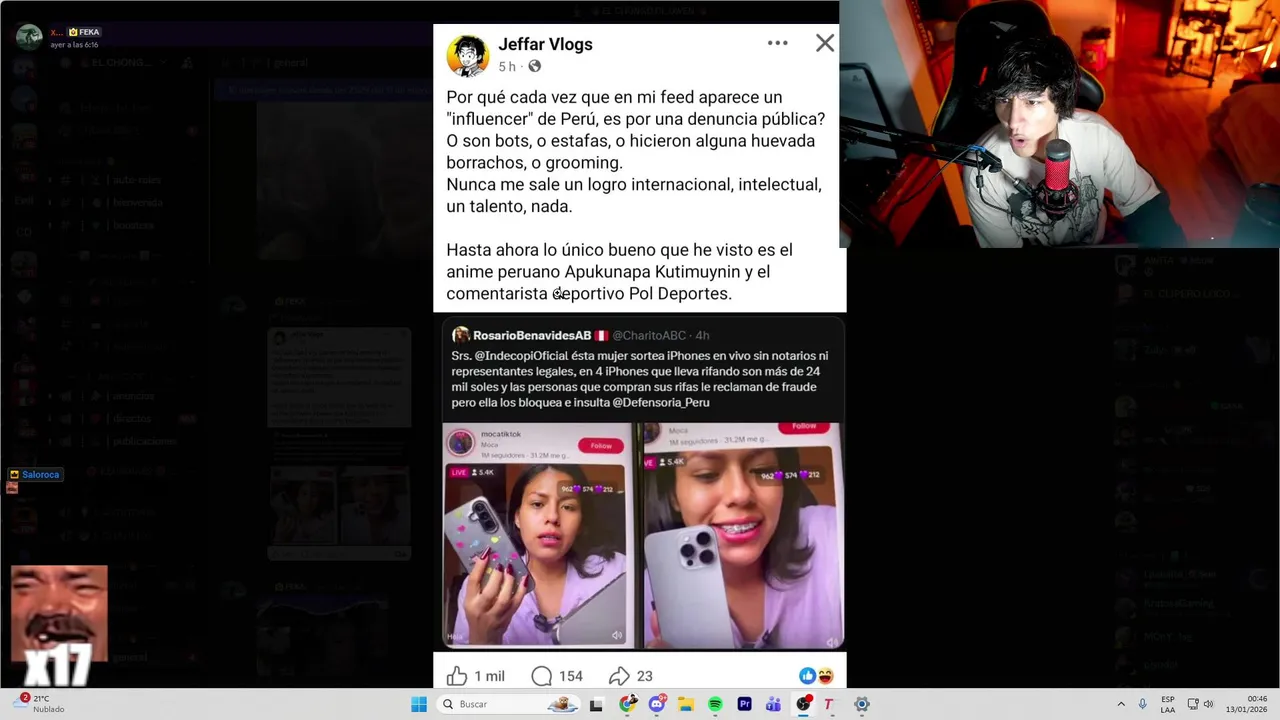1280x720 pixels.
Task: Open the boosters channel in Discord
Action: [x=133, y=225]
